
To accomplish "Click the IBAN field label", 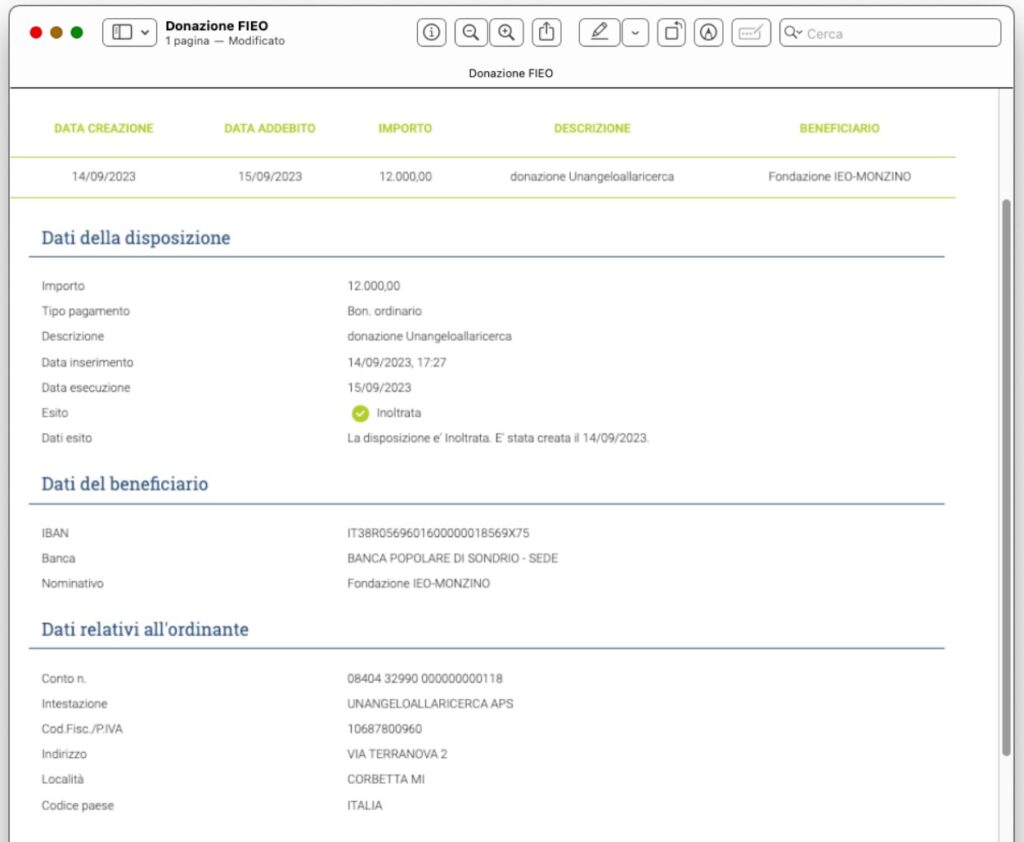I will [55, 533].
